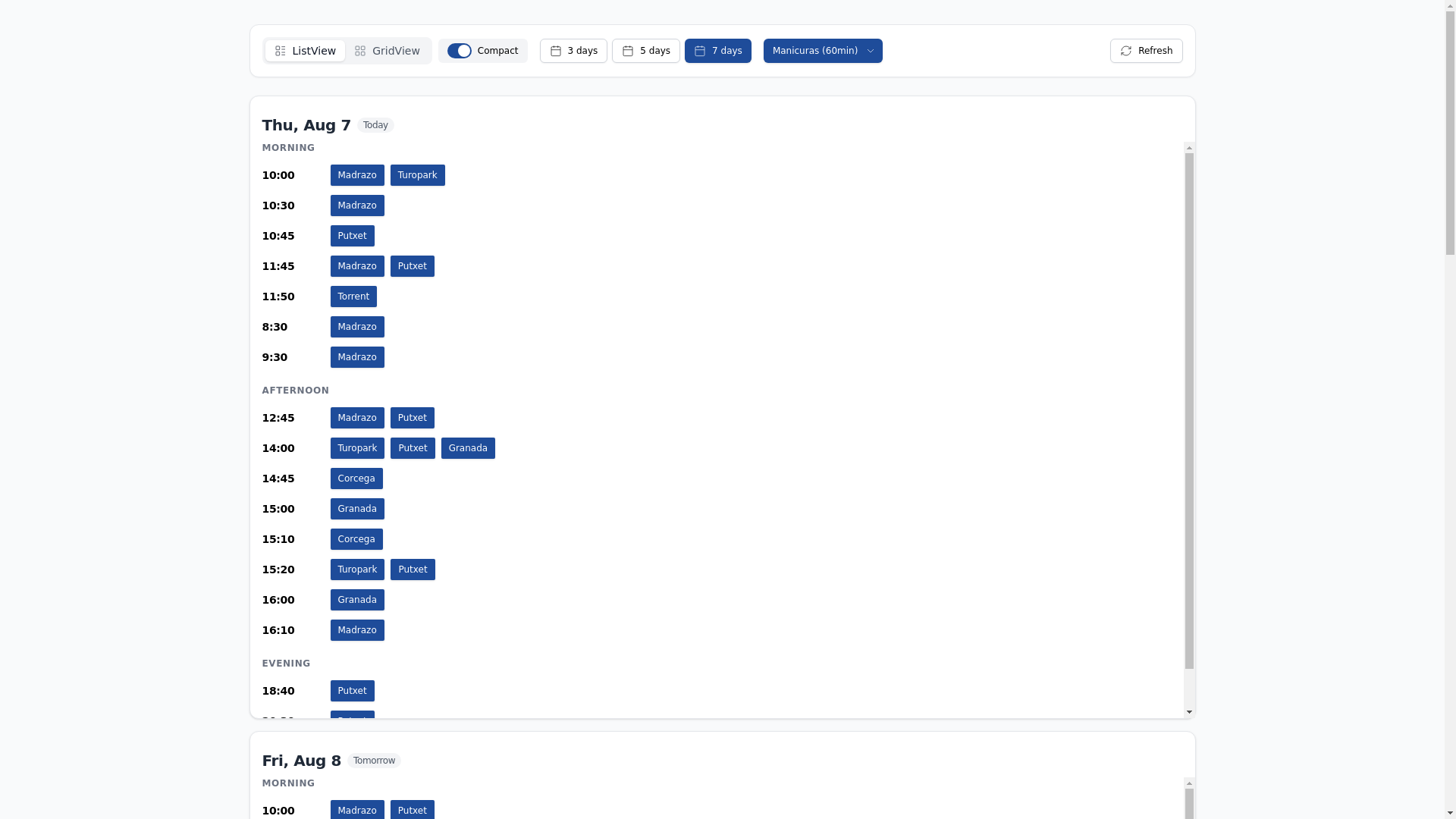
Task: Select Putxet slot at 18:40
Action: (x=353, y=691)
